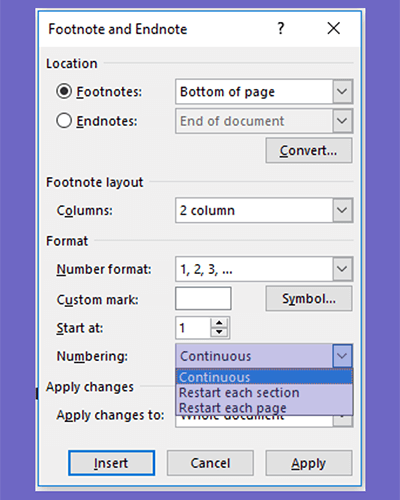This screenshot has width=400, height=500.
Task: Open the End of document dropdown arrow
Action: coord(342,121)
